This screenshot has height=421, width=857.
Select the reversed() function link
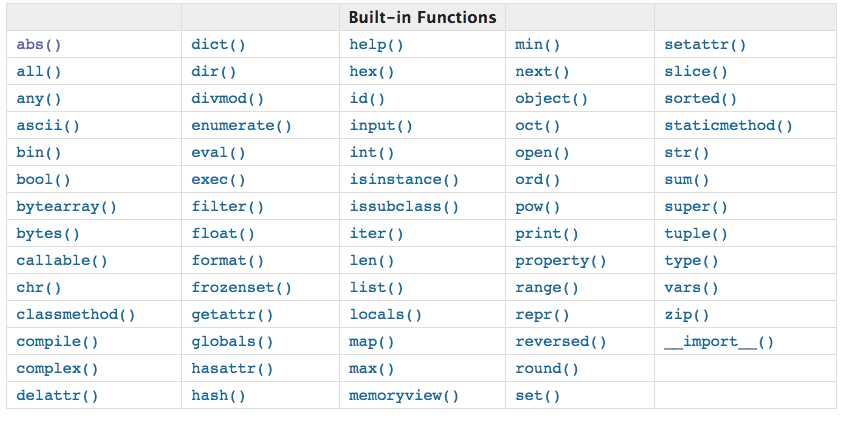pyautogui.click(x=561, y=342)
